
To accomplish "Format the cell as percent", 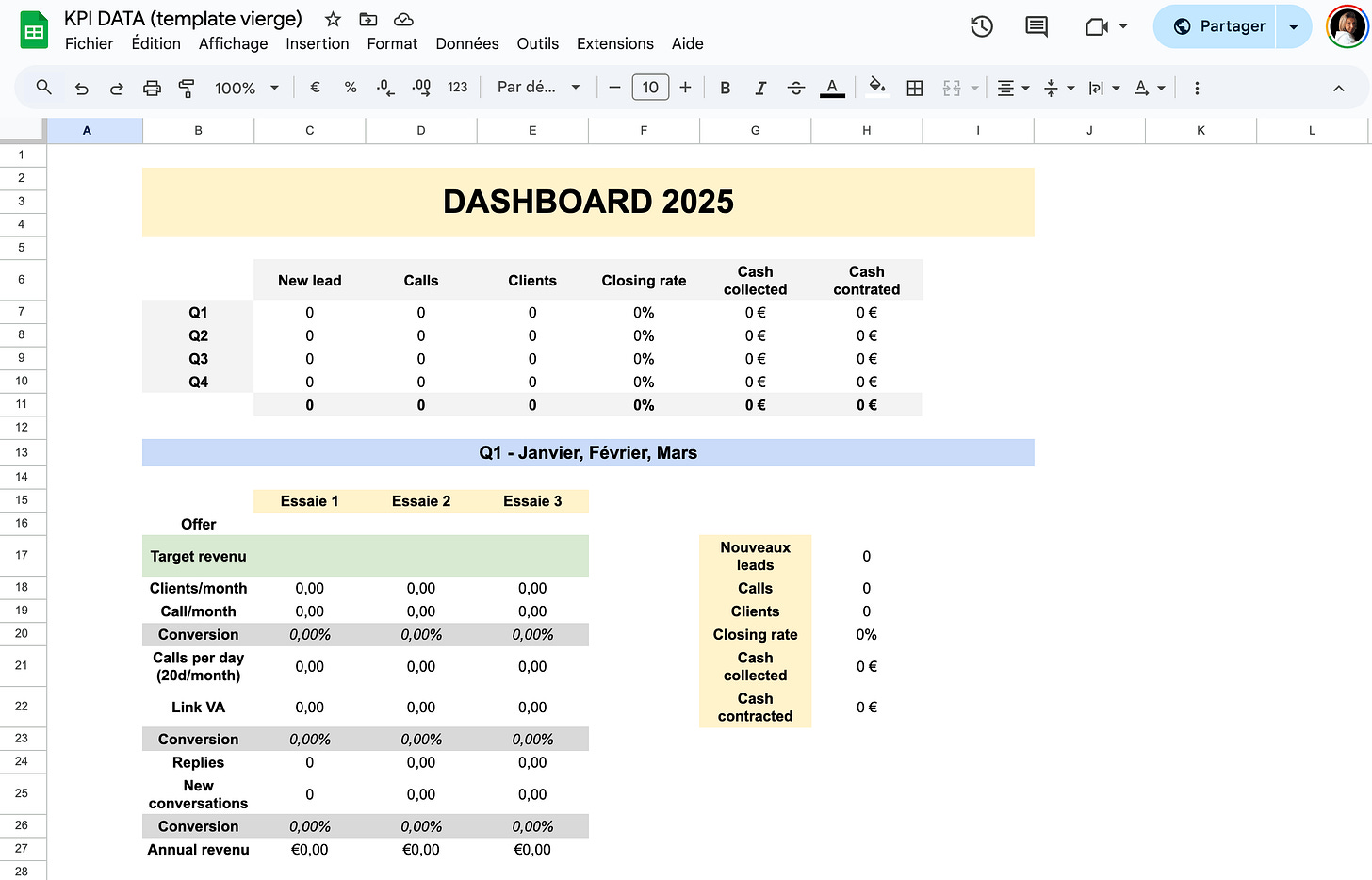I will (x=351, y=88).
